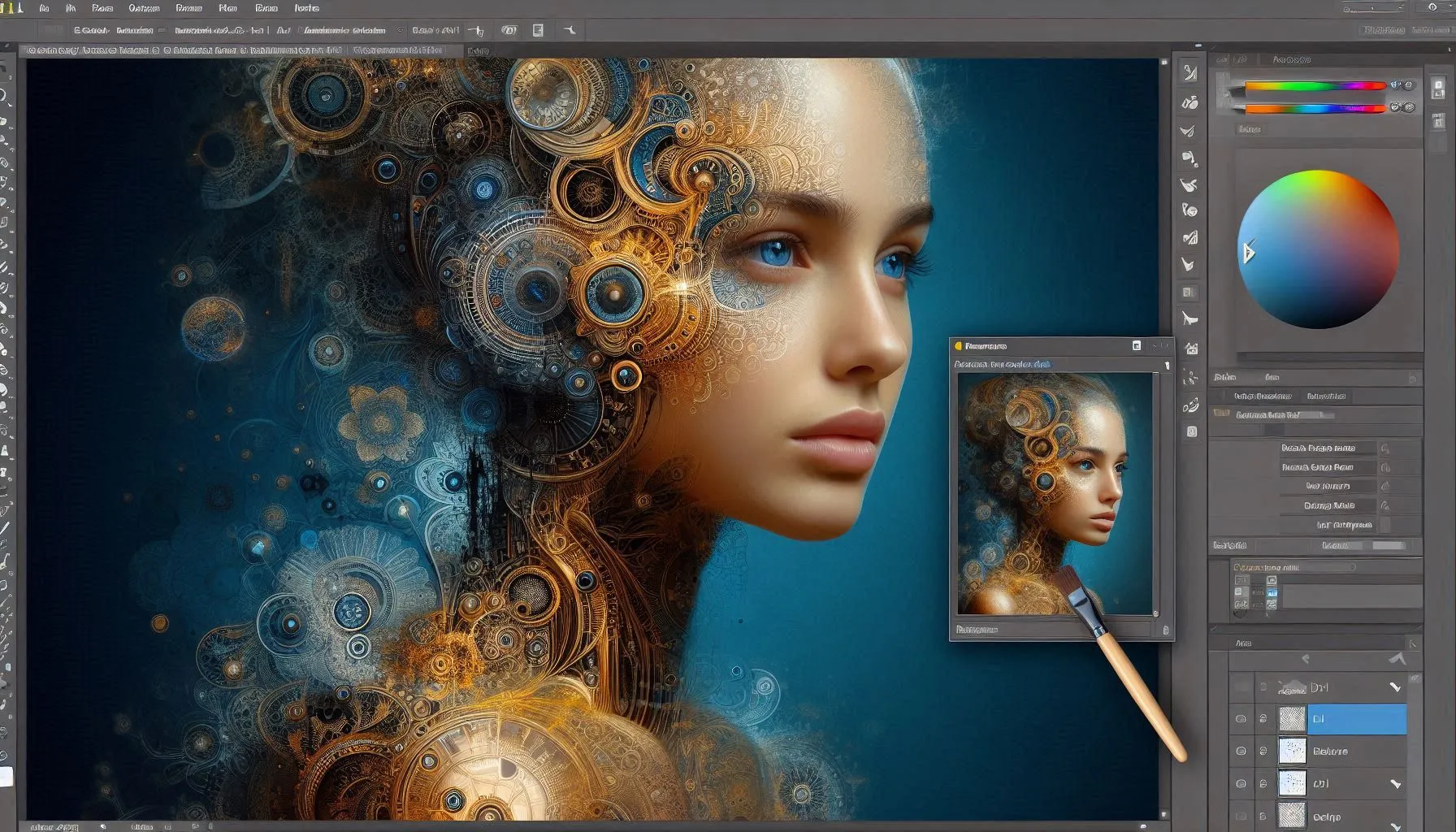Adjust the lower rainbow hue slider
Viewport: 1456px width, 832px height.
[x=1315, y=108]
